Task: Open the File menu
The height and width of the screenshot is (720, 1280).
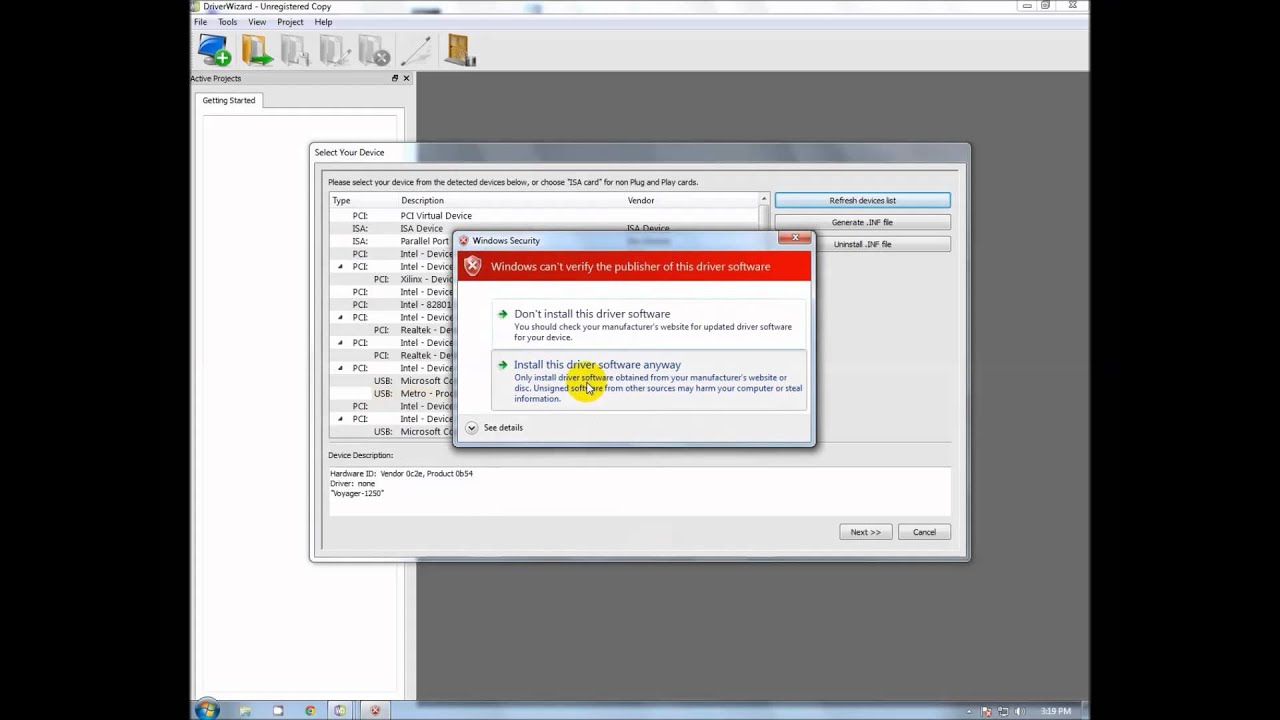Action: 201,22
